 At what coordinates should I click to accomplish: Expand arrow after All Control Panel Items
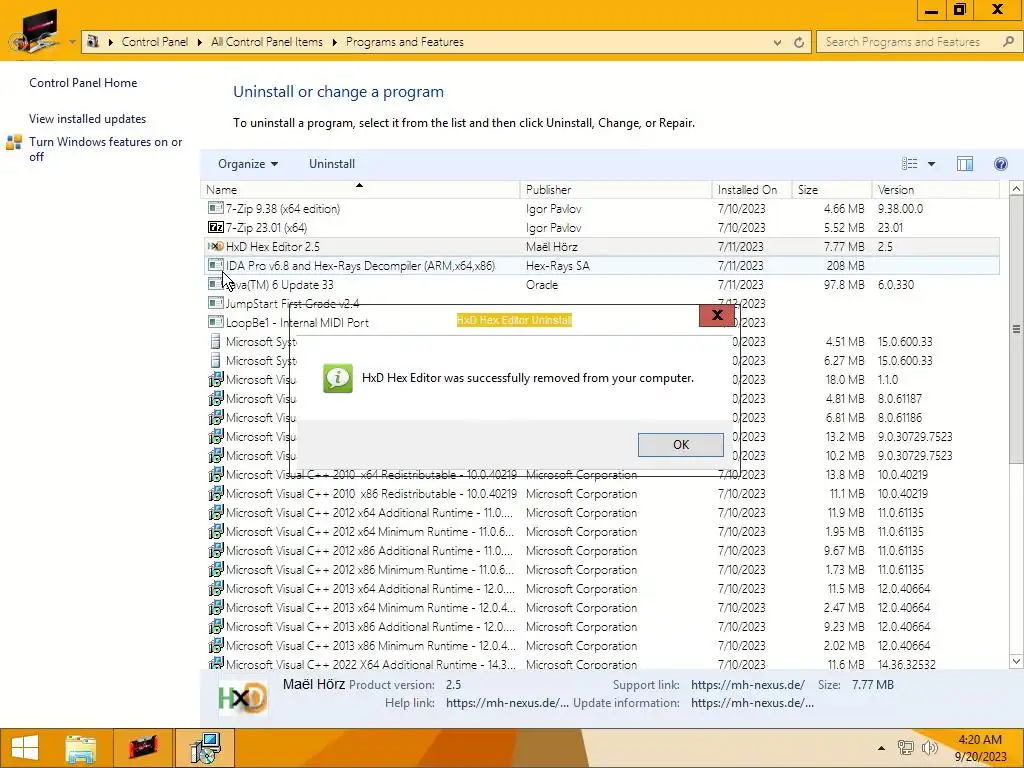334,42
